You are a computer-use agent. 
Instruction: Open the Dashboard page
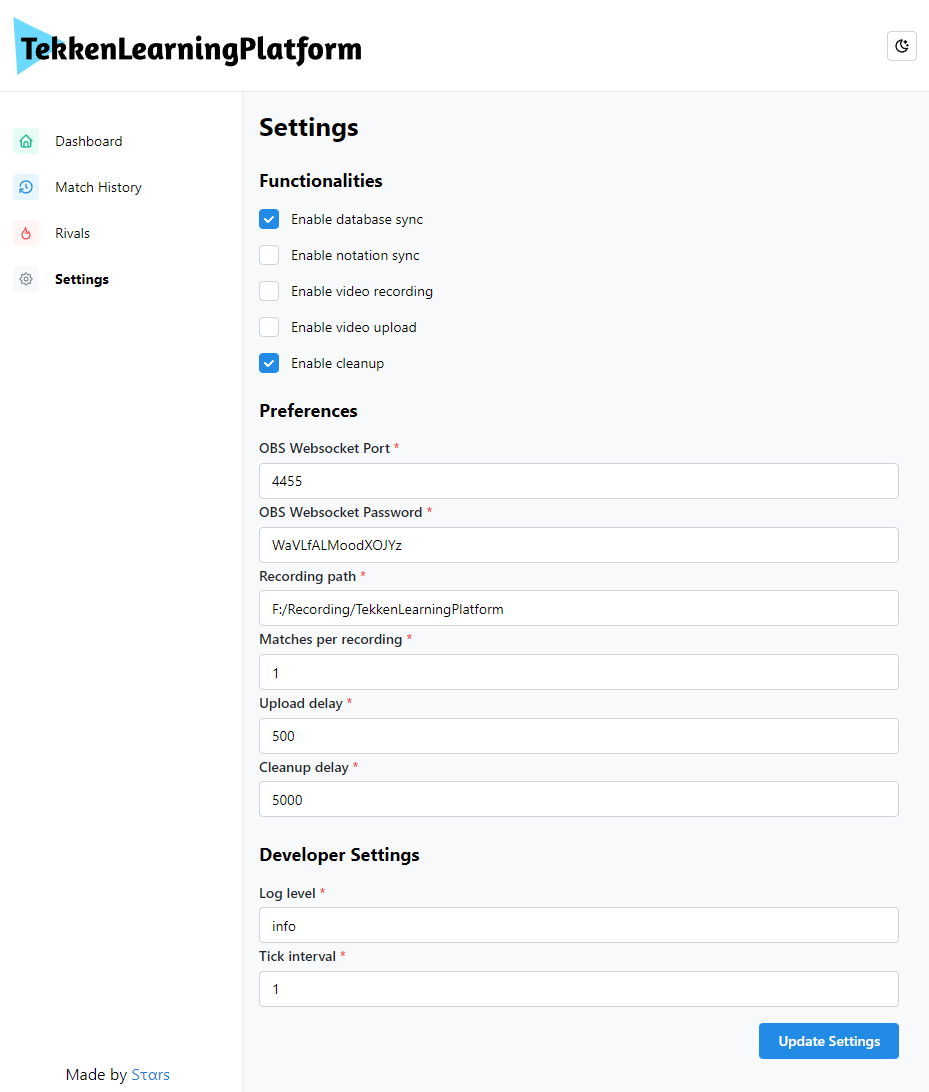(x=88, y=141)
